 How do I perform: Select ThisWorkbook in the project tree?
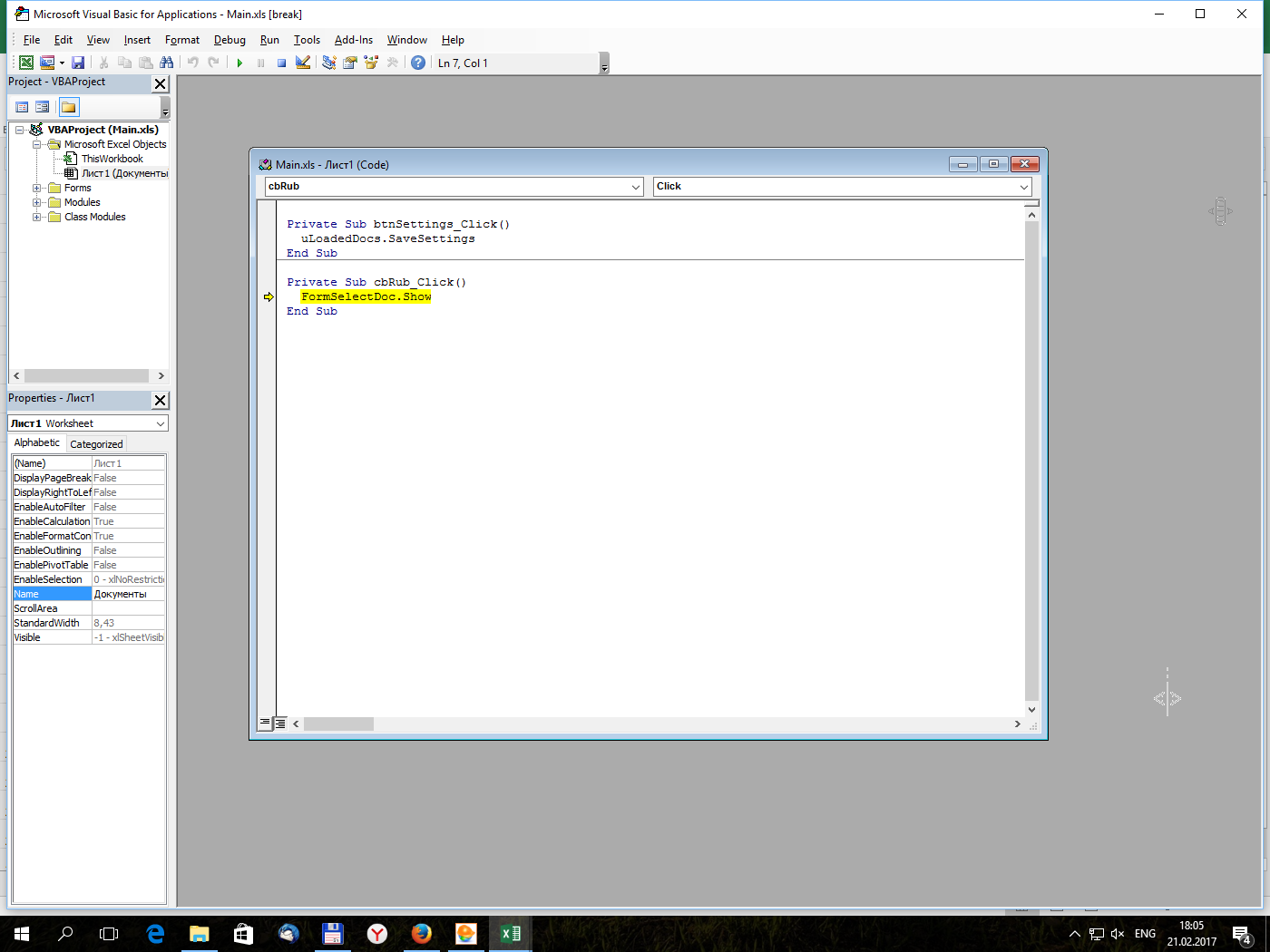tap(112, 159)
